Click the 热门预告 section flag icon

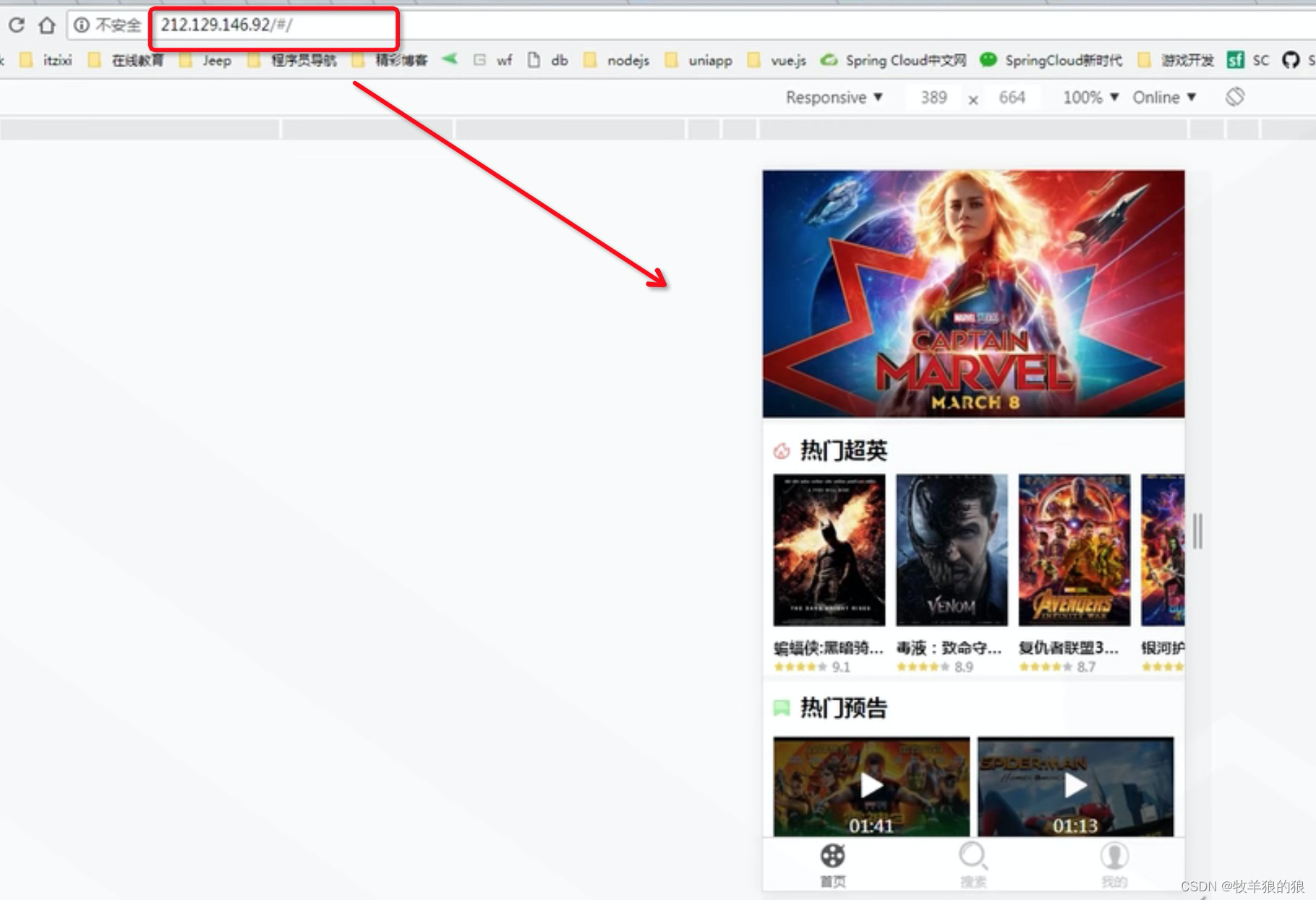click(x=782, y=708)
